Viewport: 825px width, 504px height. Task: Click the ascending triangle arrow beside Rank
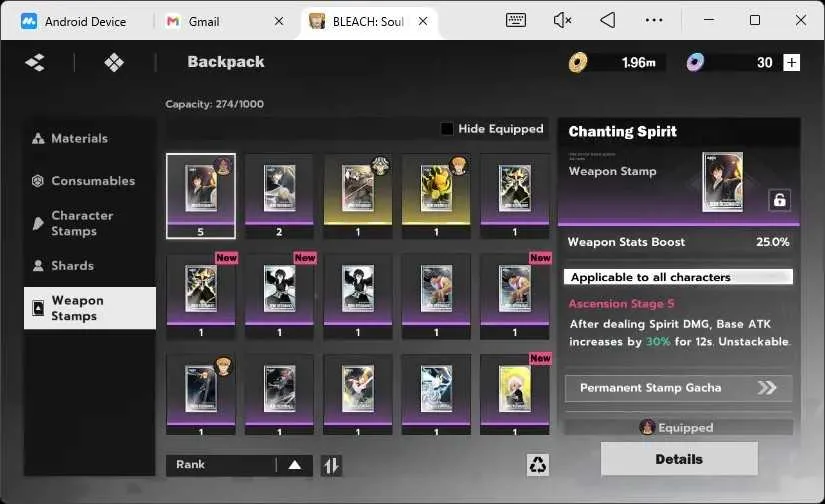[x=295, y=465]
